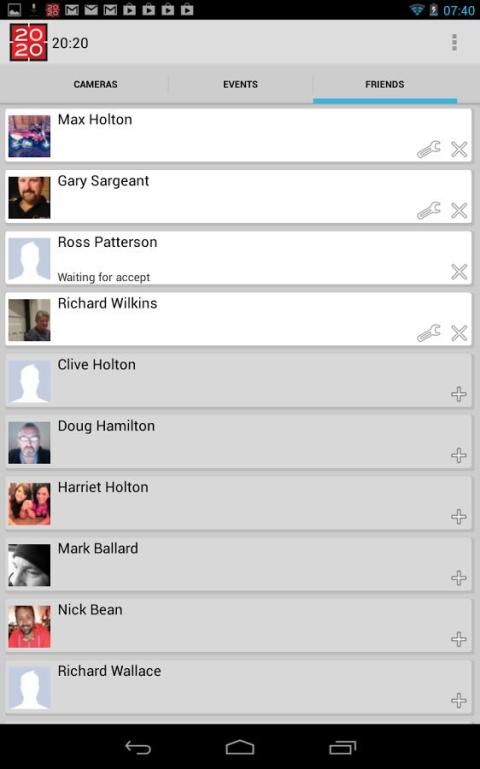Remove Gary Sargeant from friends

459,210
